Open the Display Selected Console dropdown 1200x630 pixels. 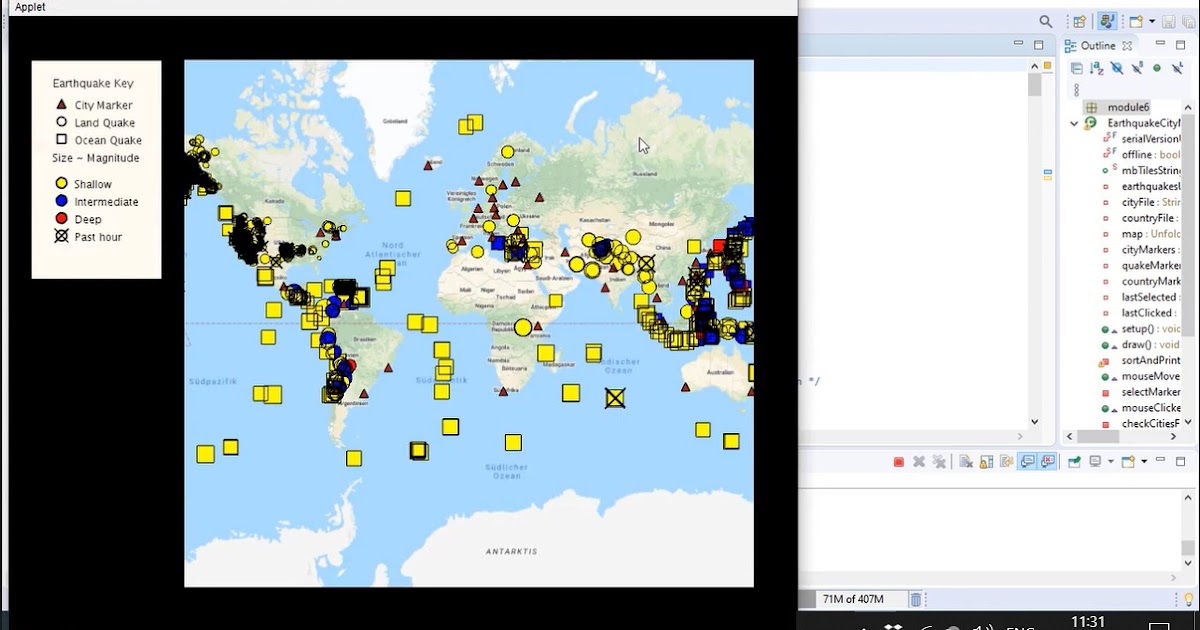(x=1111, y=462)
